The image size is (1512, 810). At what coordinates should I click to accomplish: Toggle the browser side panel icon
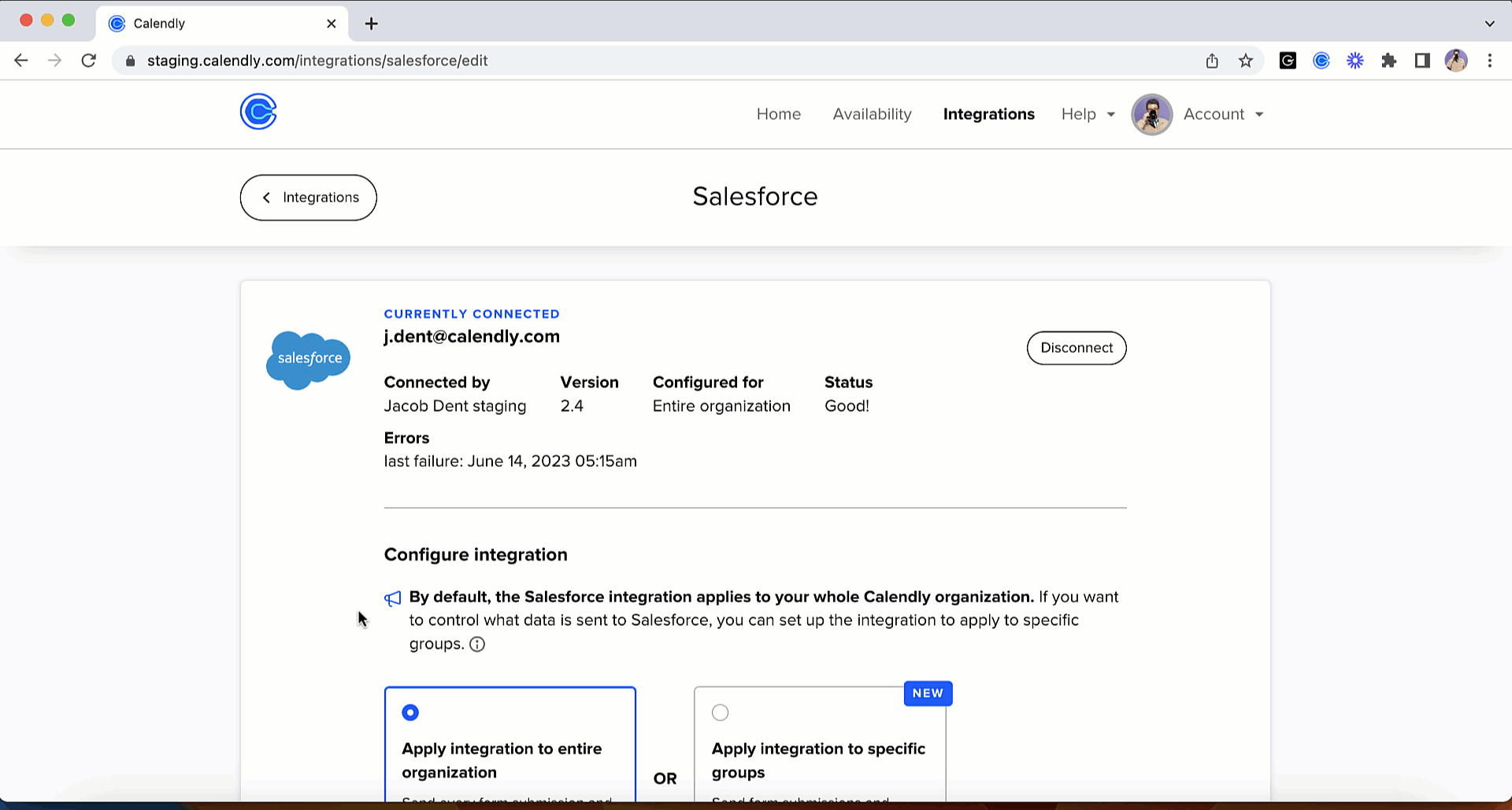tap(1422, 61)
